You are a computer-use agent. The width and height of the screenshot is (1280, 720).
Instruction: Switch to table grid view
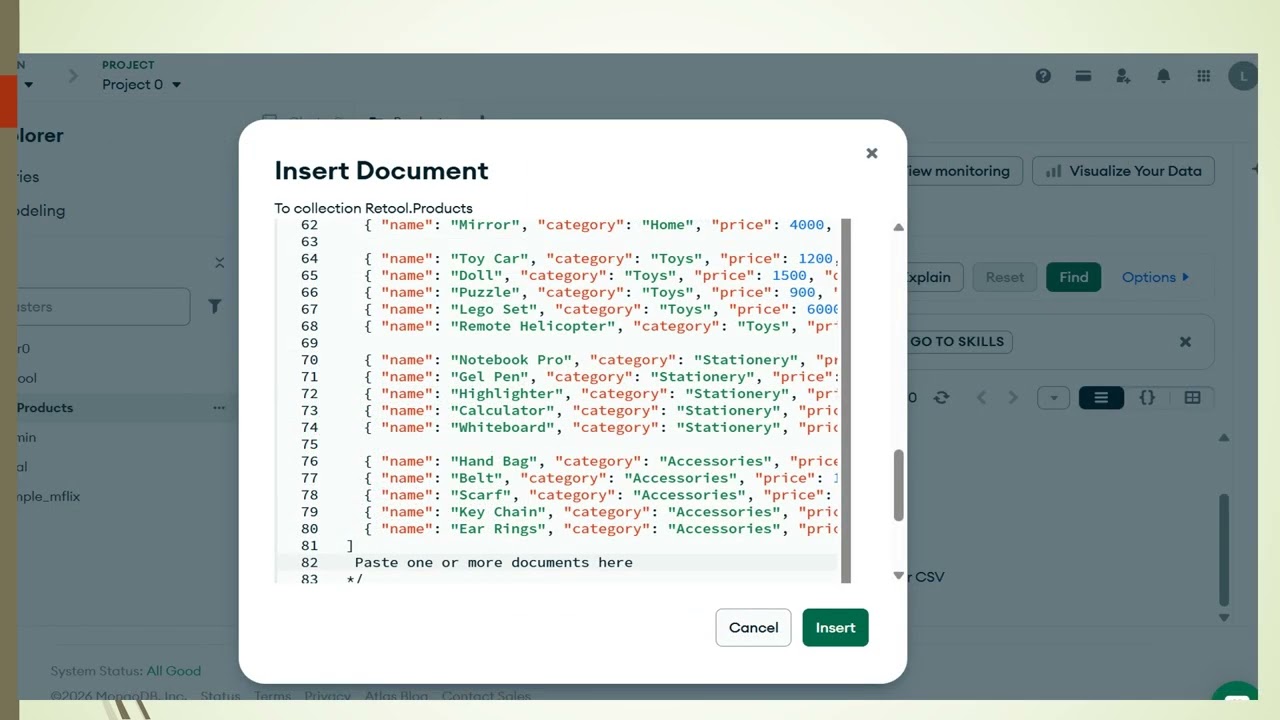click(1192, 398)
